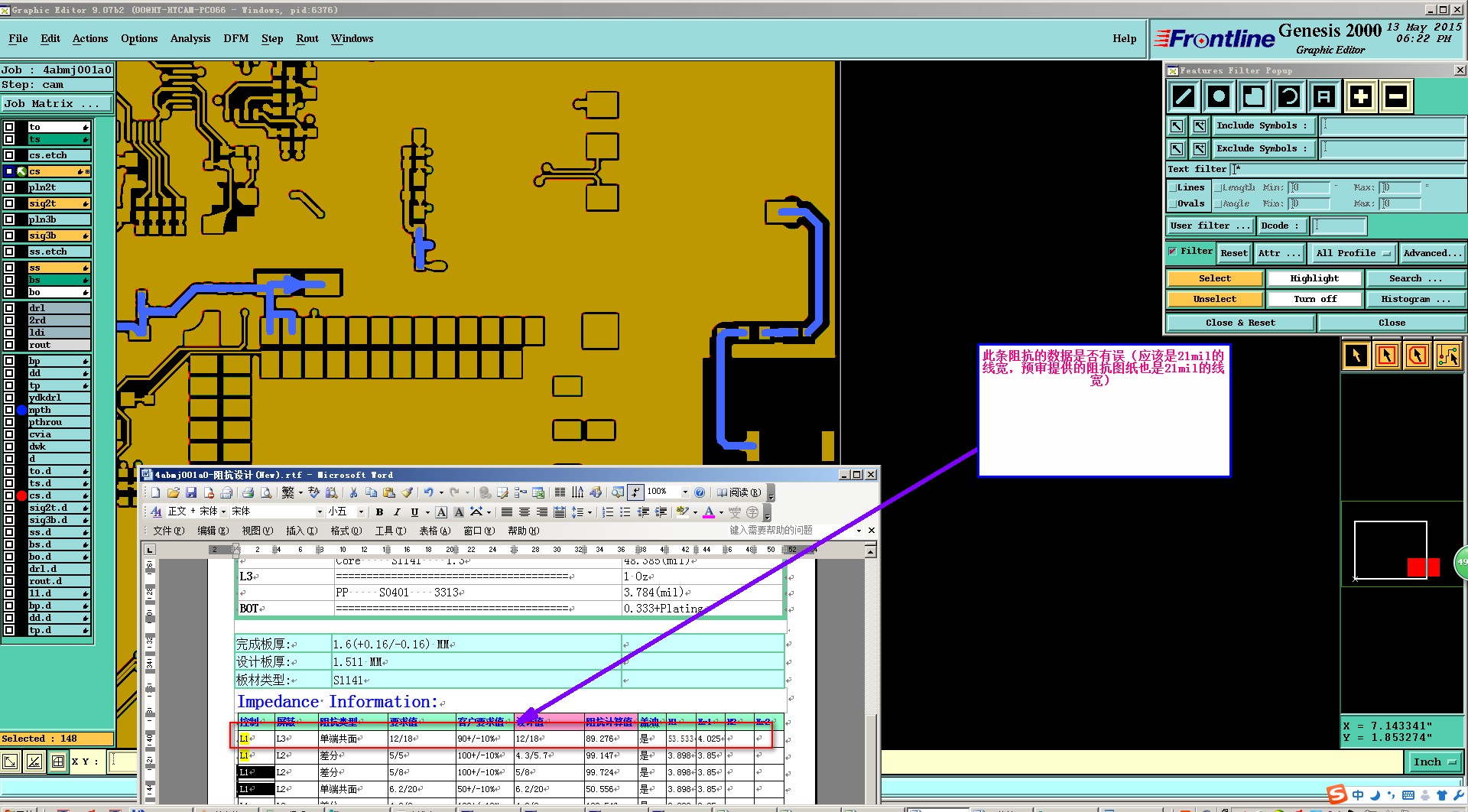Screen dimensions: 1468x812
Task: Toggle the display checkbox for layer to
Action: click(x=9, y=127)
